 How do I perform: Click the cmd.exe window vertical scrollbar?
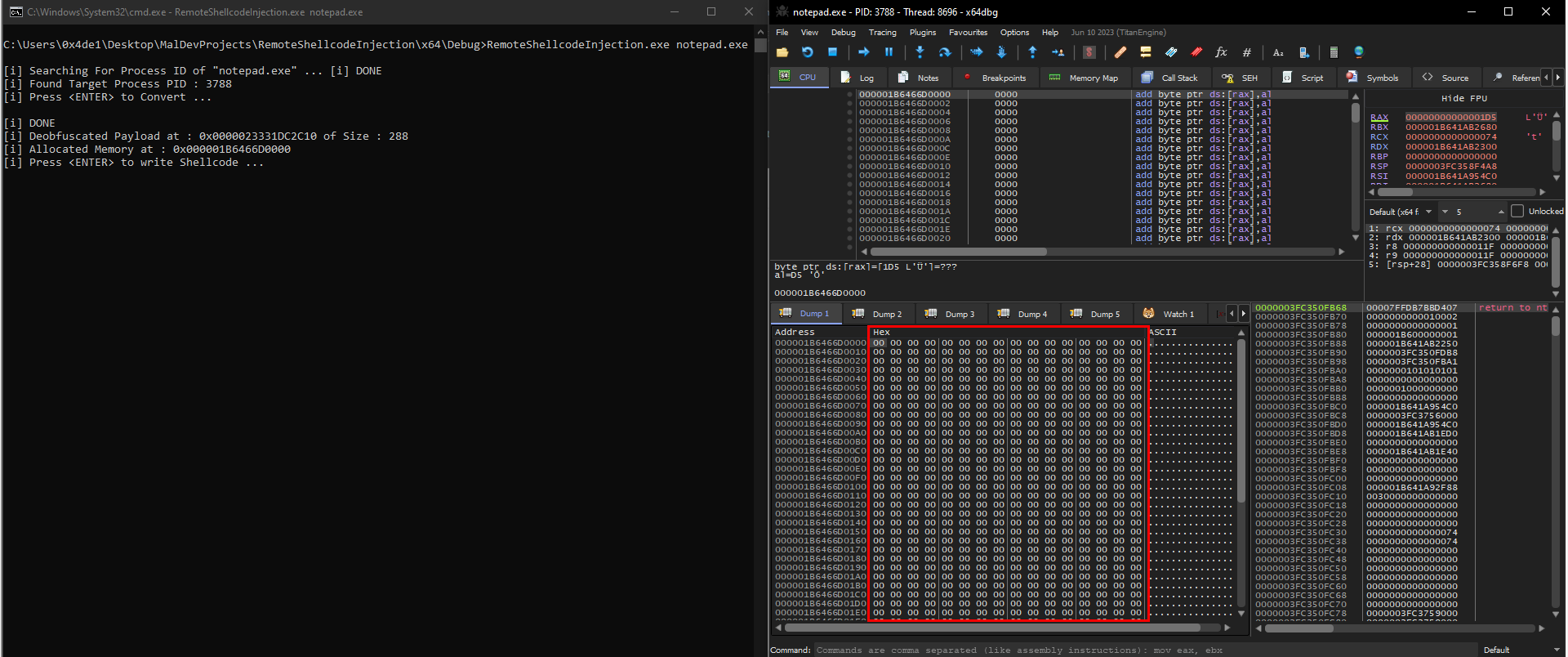point(760,341)
